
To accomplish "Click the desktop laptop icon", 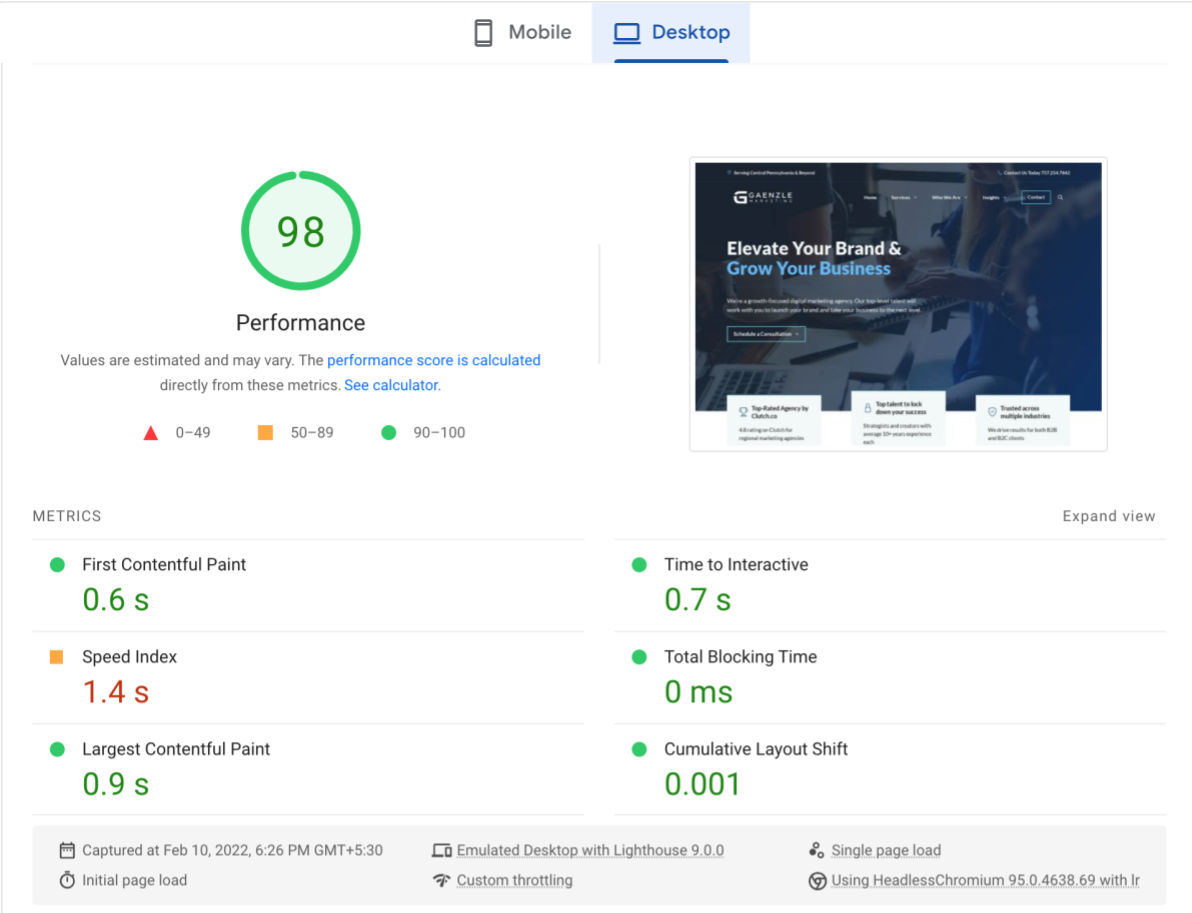I will point(627,33).
